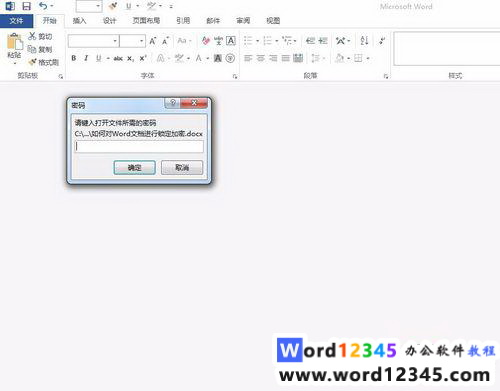500x391 pixels.
Task: Click the Save icon in quick access toolbar
Action: point(26,6)
